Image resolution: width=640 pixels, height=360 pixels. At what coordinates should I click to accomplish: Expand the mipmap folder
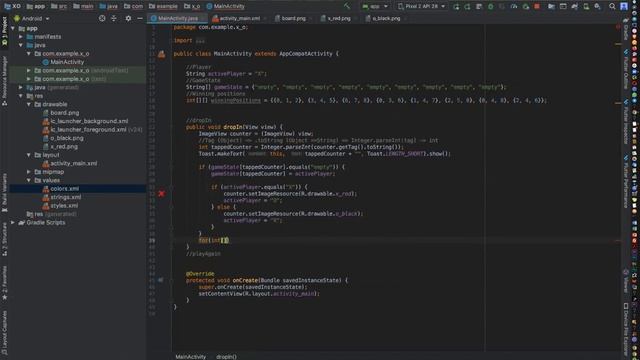click(x=29, y=172)
